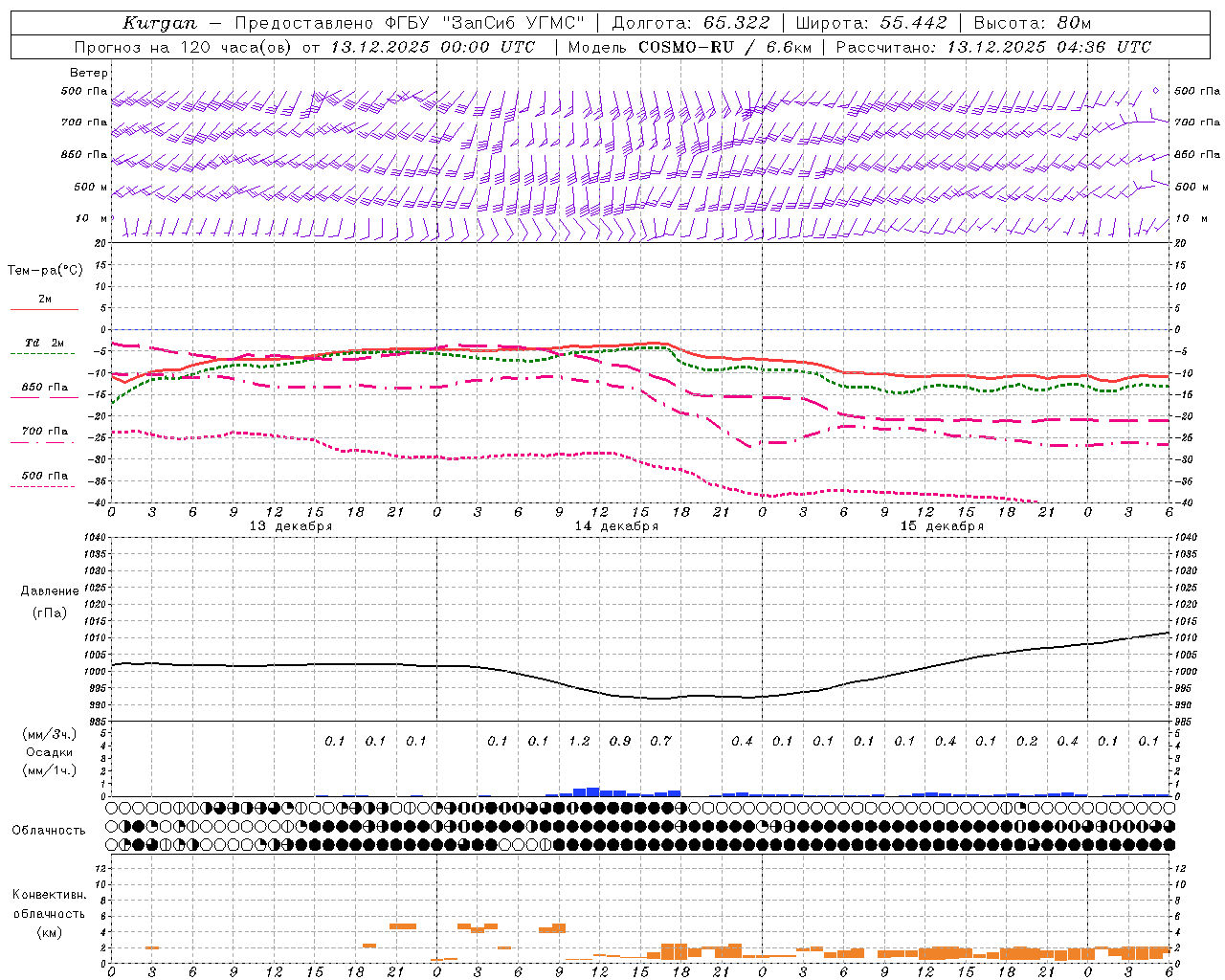1225x980 pixels.
Task: Select the elevation text "Высота: 80м"
Action: pyautogui.click(x=1033, y=23)
